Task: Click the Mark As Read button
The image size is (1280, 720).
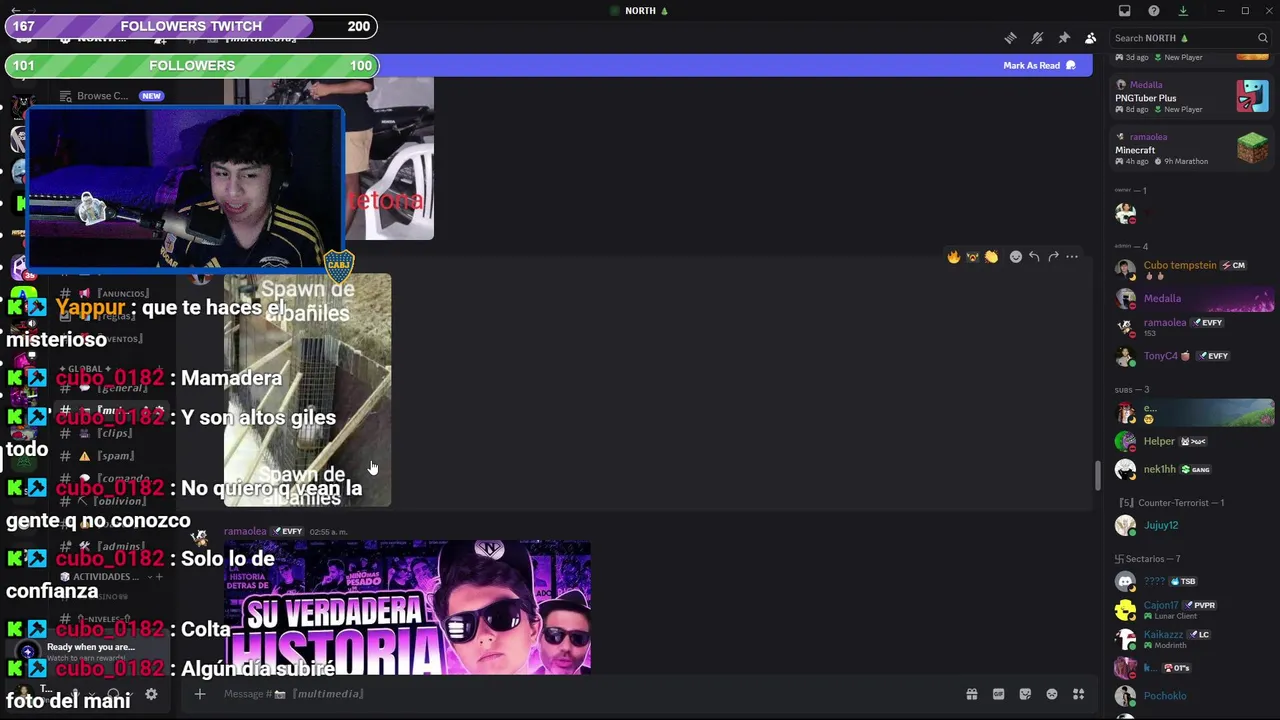Action: pyautogui.click(x=1039, y=65)
